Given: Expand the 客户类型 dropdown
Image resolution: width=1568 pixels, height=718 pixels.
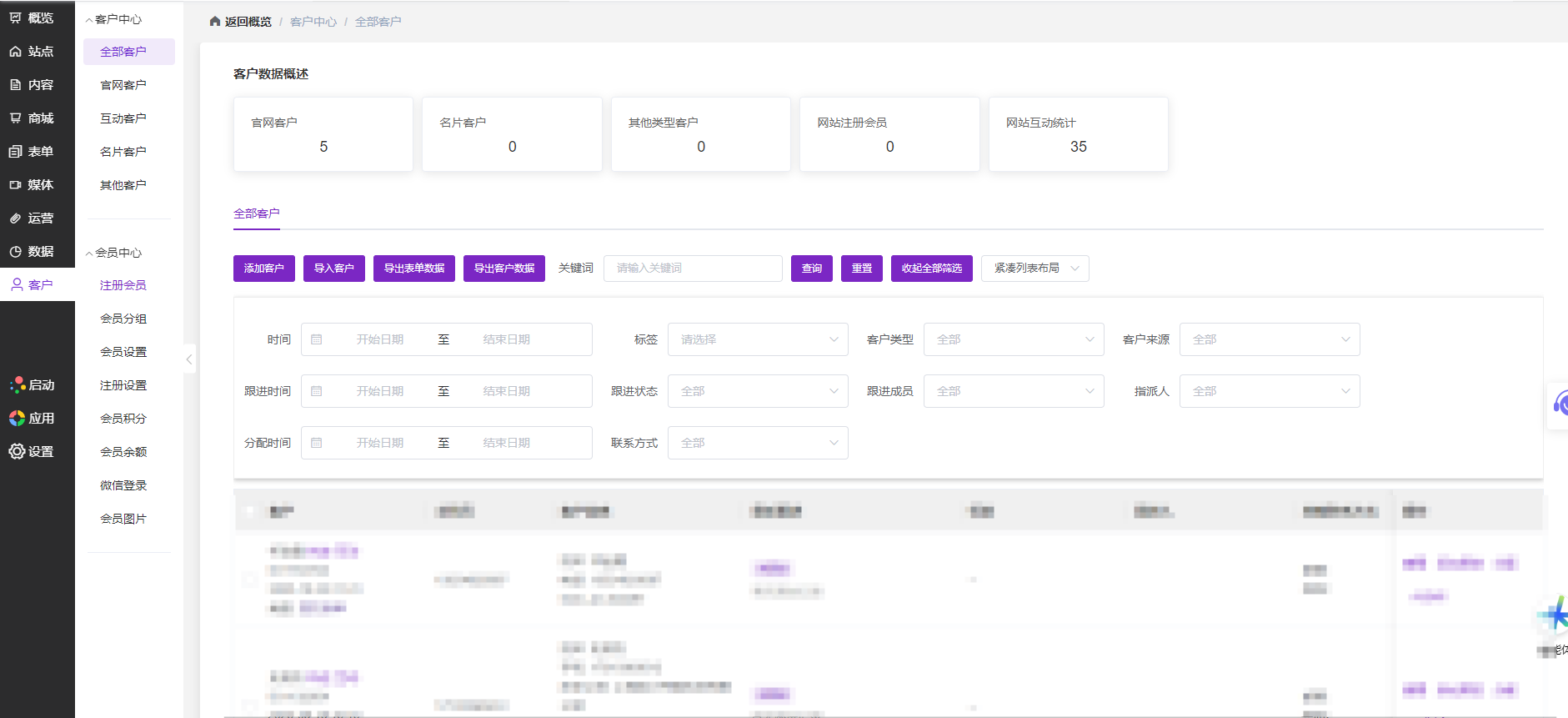Looking at the screenshot, I should (1013, 339).
